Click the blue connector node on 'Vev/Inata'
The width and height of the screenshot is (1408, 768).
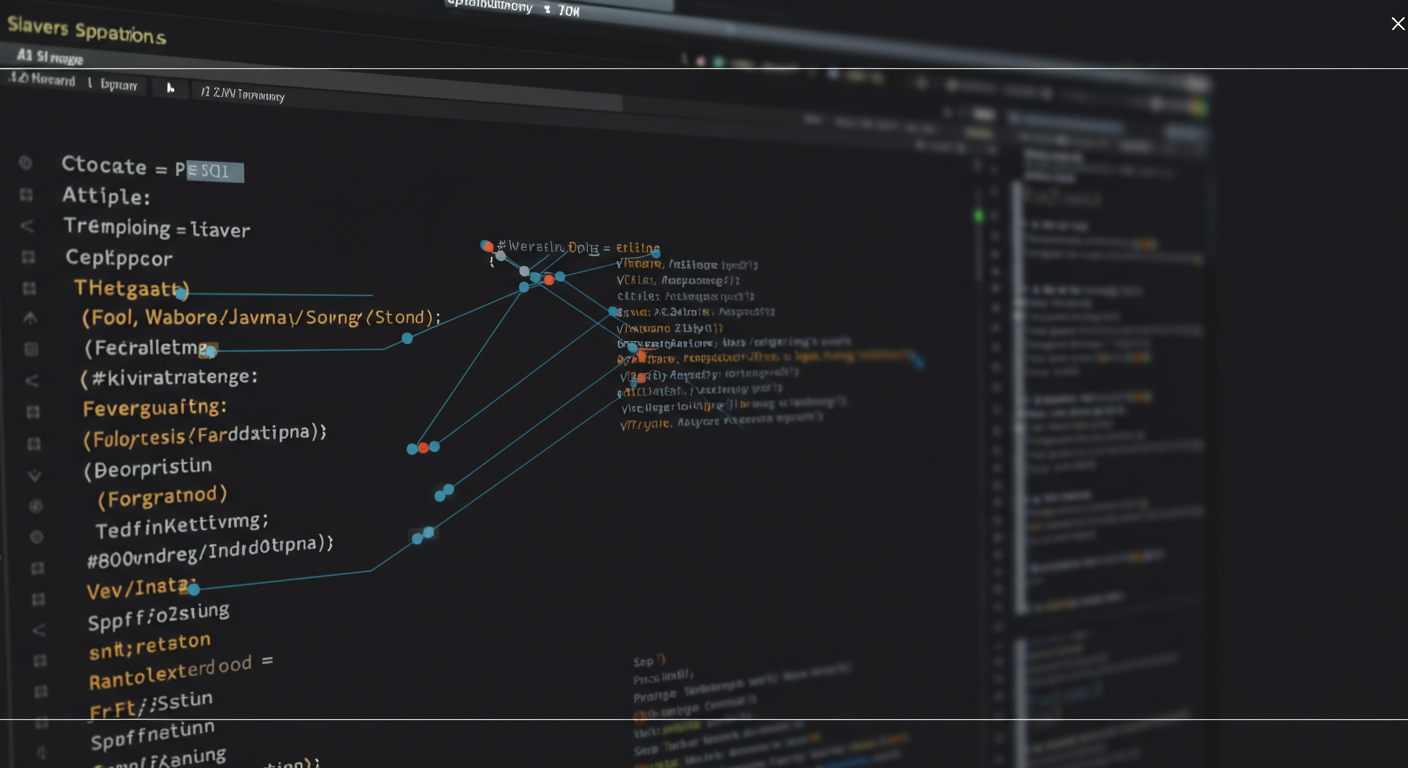[193, 589]
